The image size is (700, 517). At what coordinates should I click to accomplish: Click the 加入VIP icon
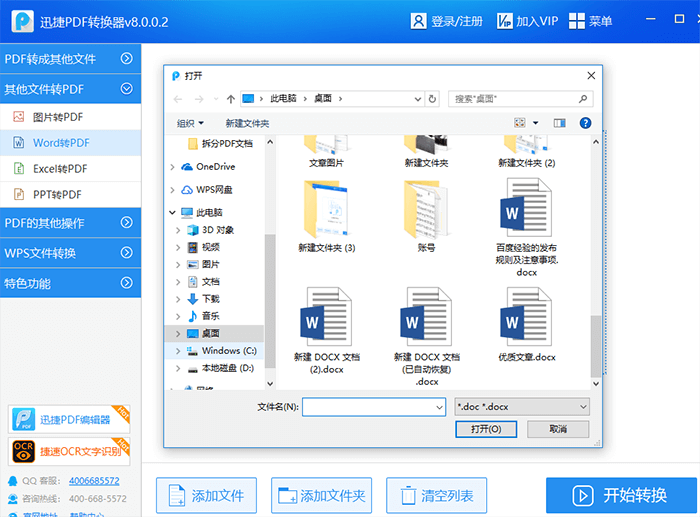coord(505,21)
